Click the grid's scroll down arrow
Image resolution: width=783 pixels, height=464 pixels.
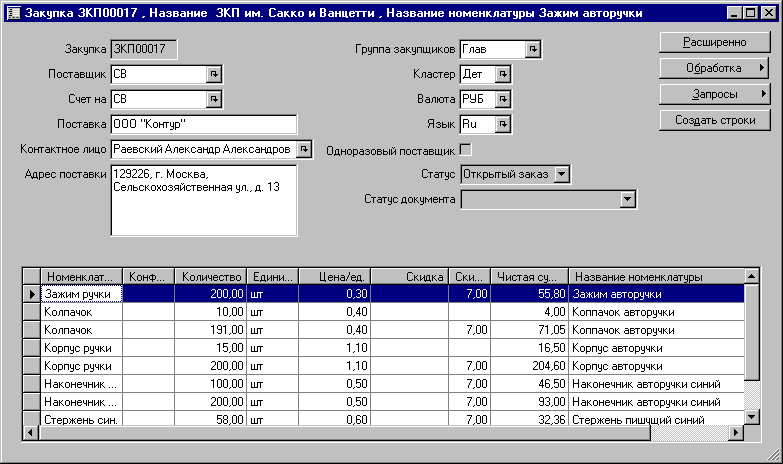click(752, 417)
